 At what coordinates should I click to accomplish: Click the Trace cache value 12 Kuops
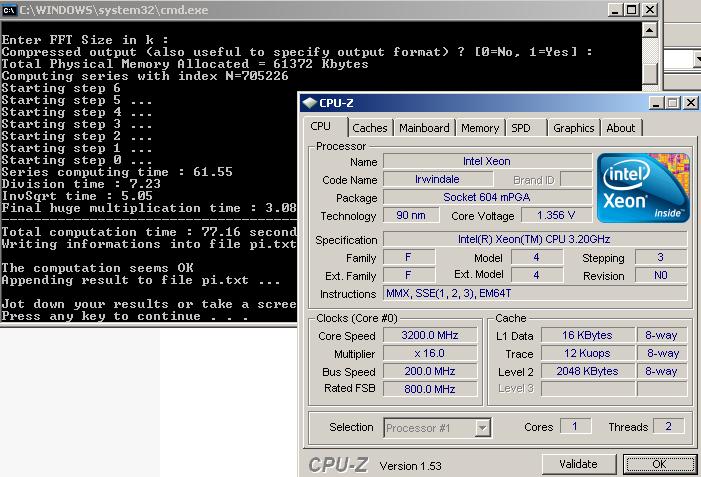click(x=587, y=353)
